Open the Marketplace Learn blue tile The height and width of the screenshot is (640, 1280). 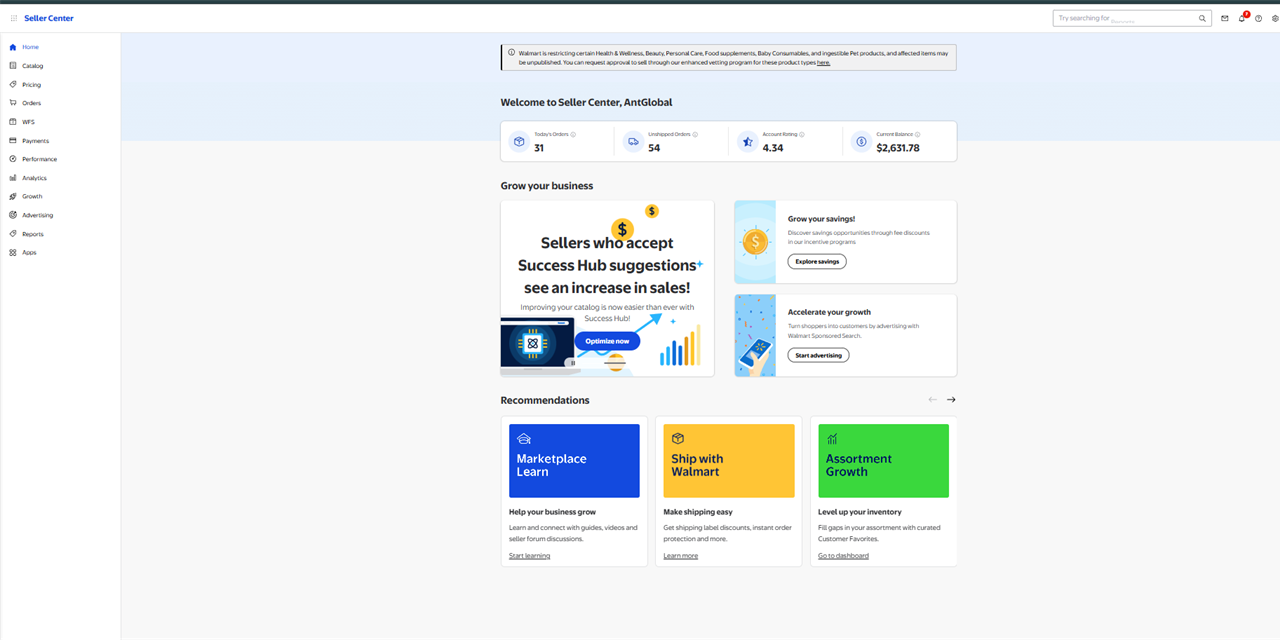[x=574, y=461]
